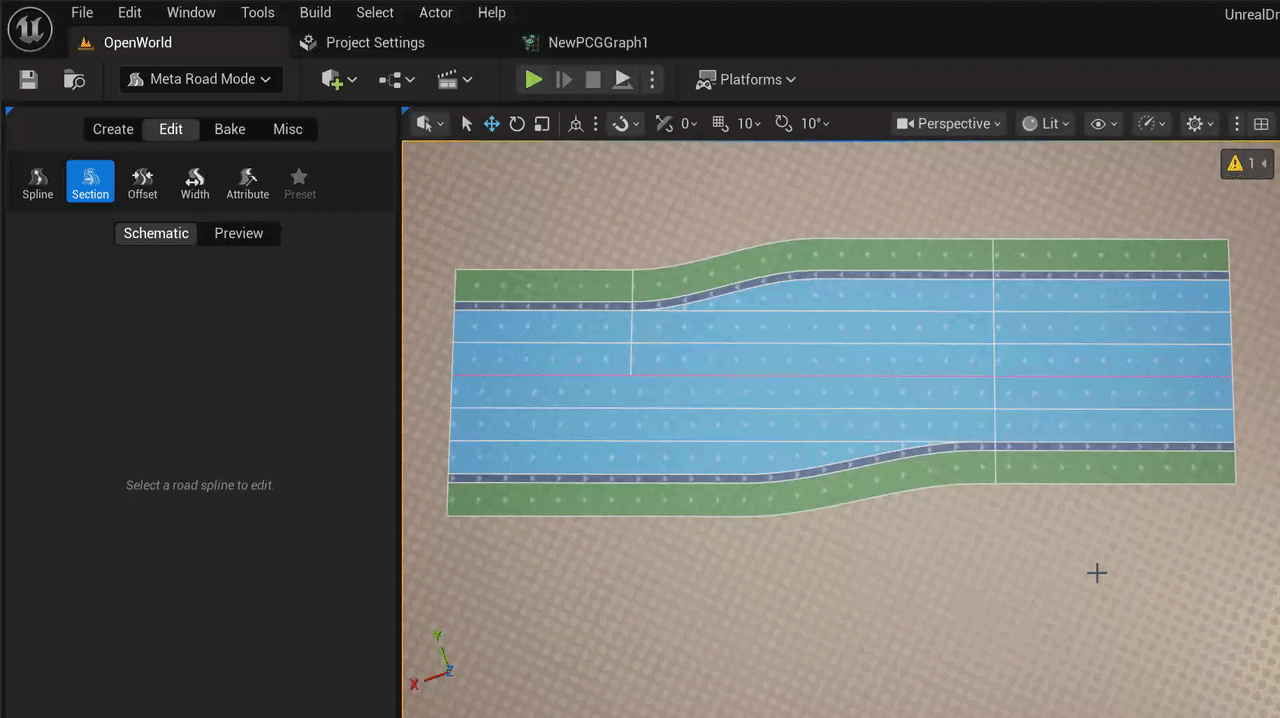Open the File menu

tap(82, 13)
